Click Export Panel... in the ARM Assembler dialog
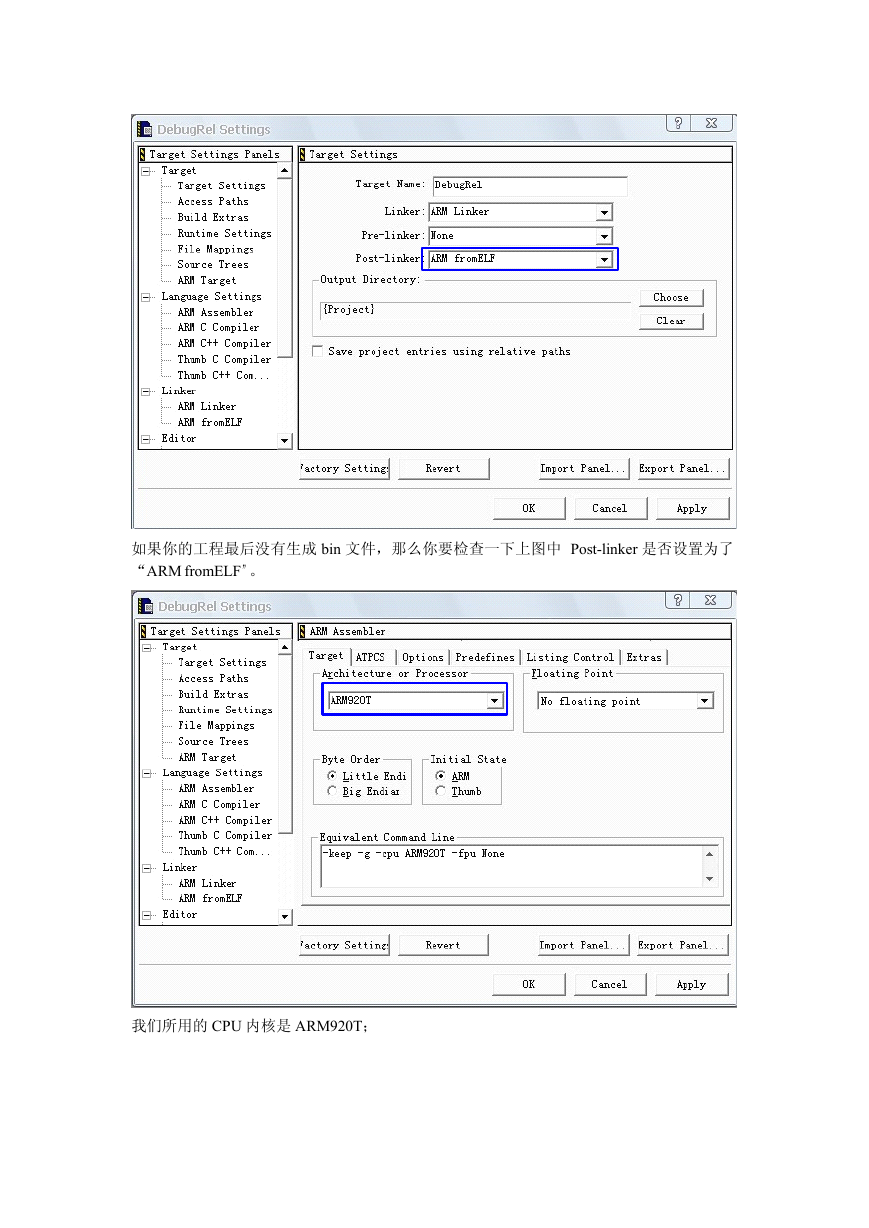 [684, 945]
